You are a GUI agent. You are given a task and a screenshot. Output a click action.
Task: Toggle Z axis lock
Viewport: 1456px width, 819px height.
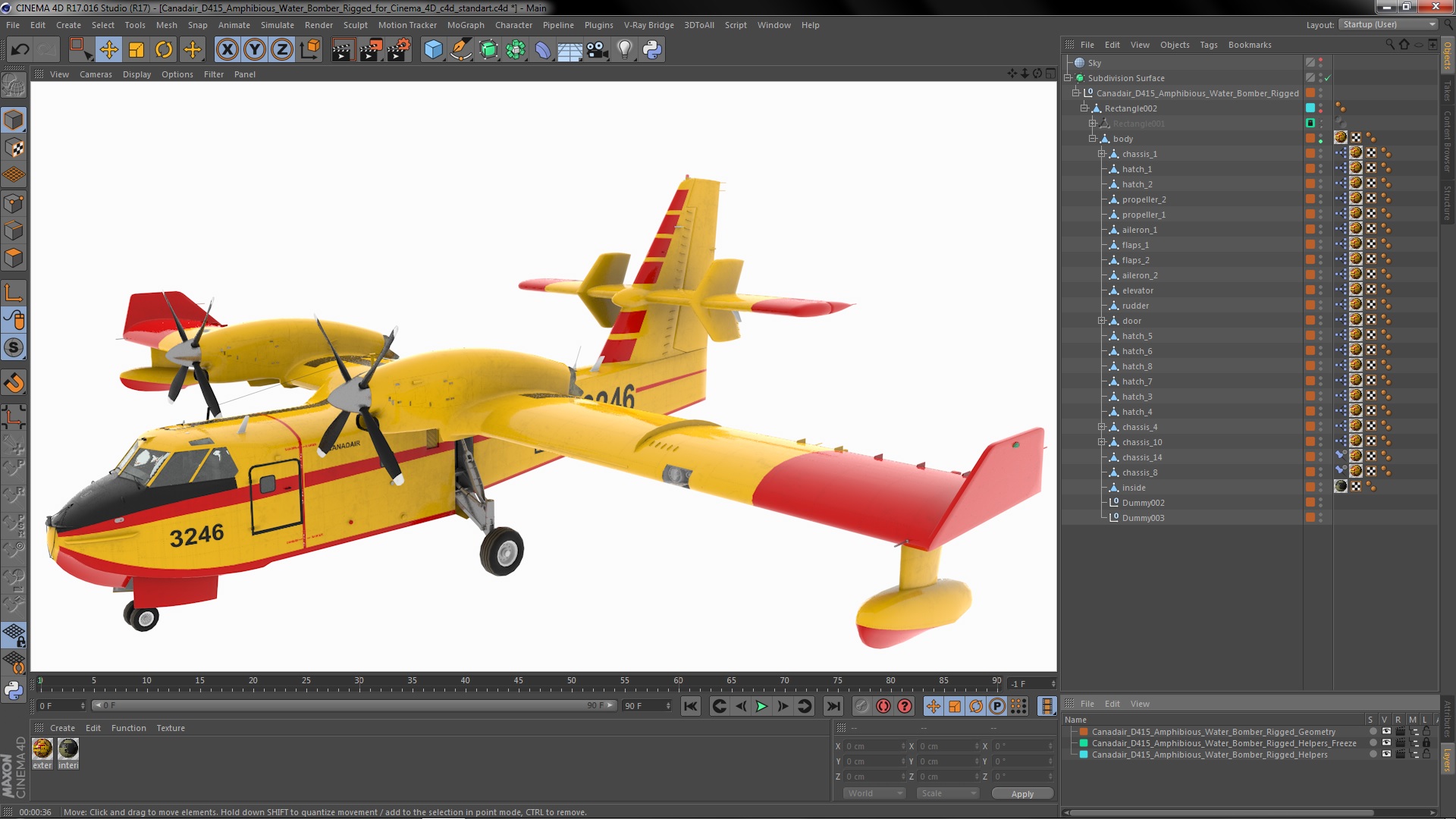point(282,50)
